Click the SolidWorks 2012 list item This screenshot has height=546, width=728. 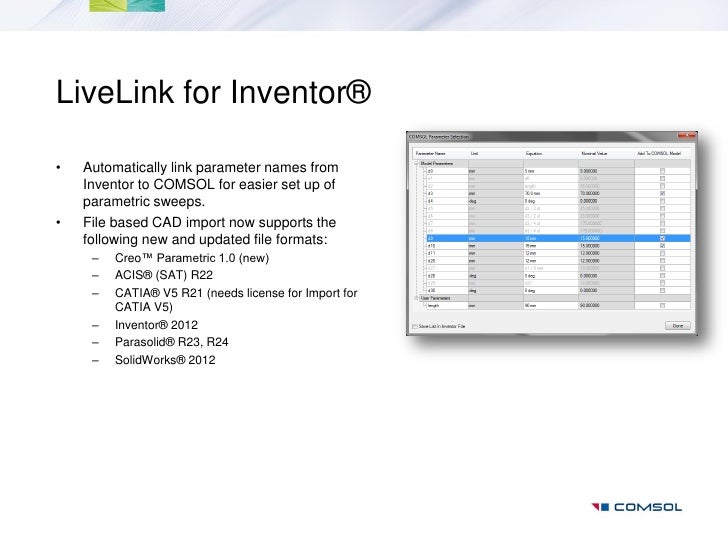tap(165, 360)
